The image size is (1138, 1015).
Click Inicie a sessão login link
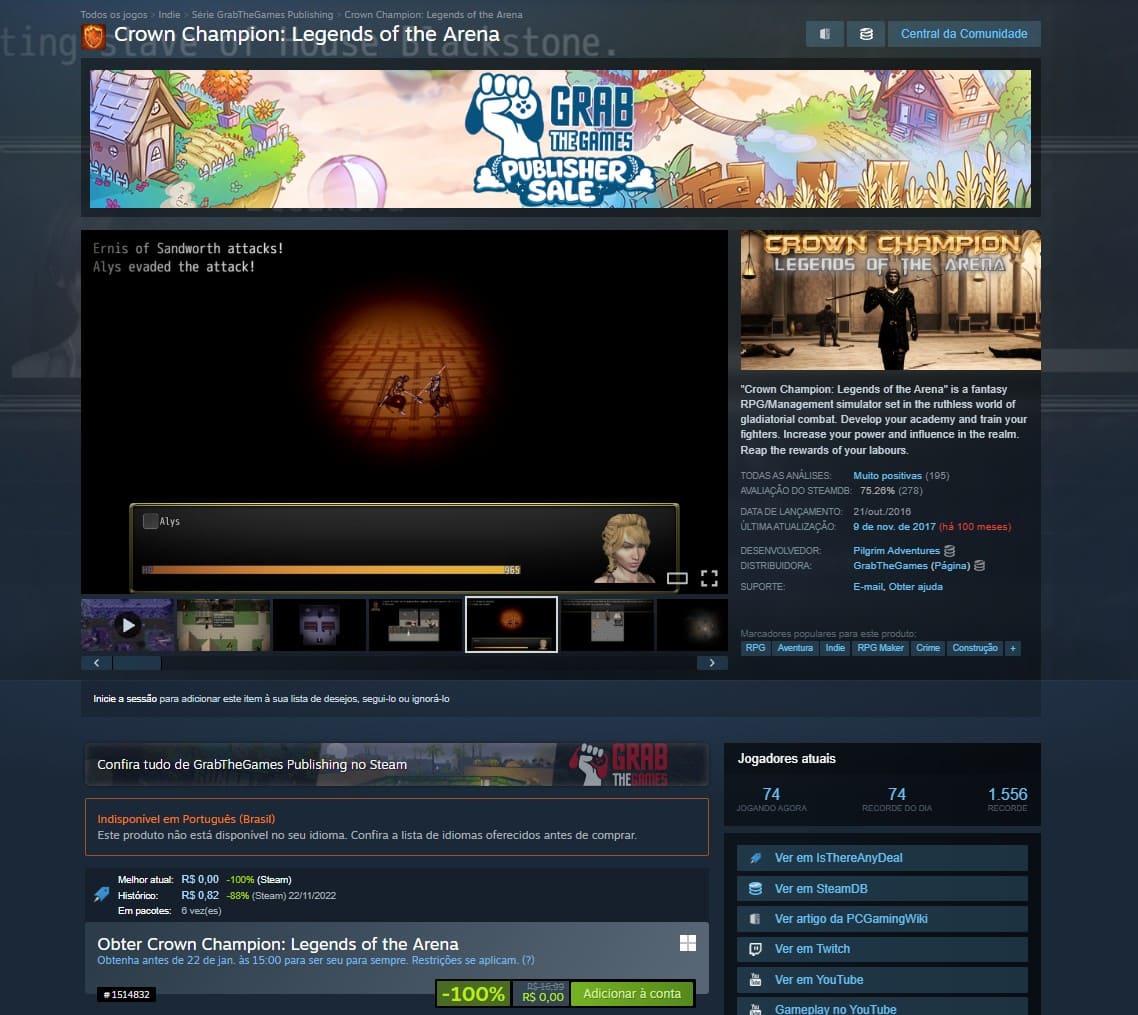125,699
